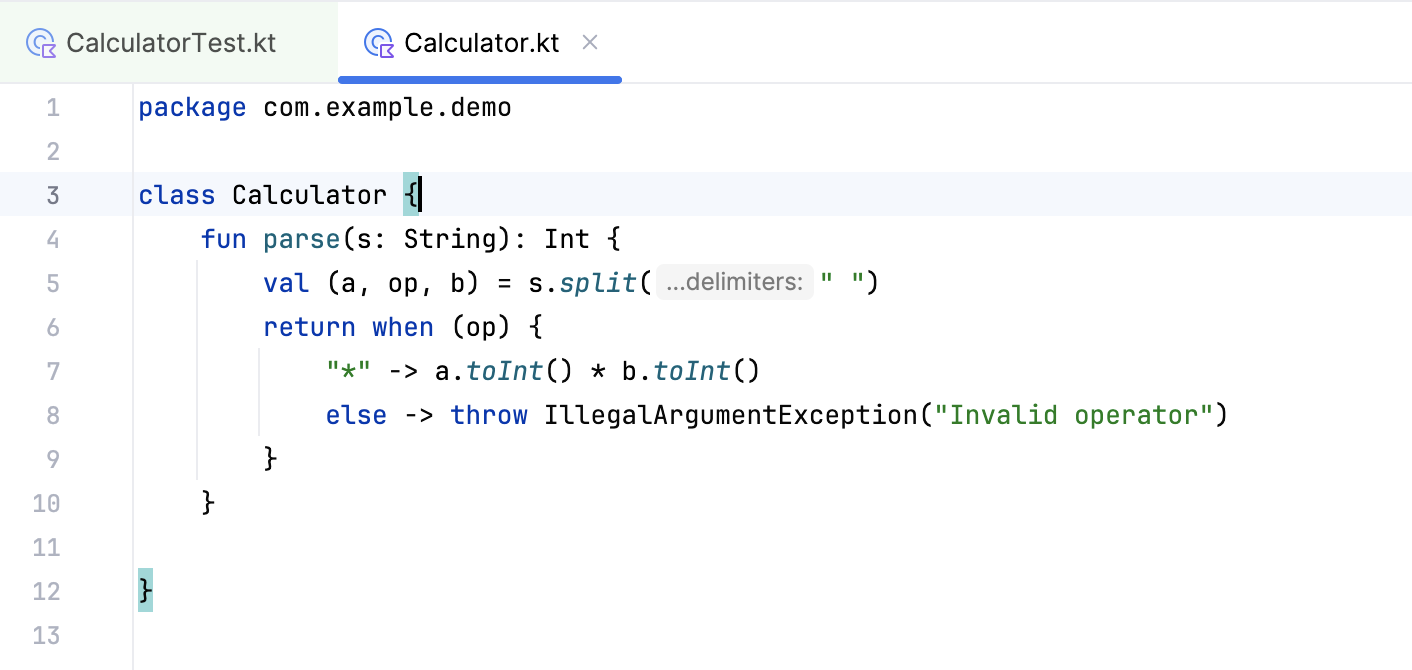Click the Kotlin icon on Calculator.kt tab
Viewport: 1412px width, 670px height.
[379, 43]
